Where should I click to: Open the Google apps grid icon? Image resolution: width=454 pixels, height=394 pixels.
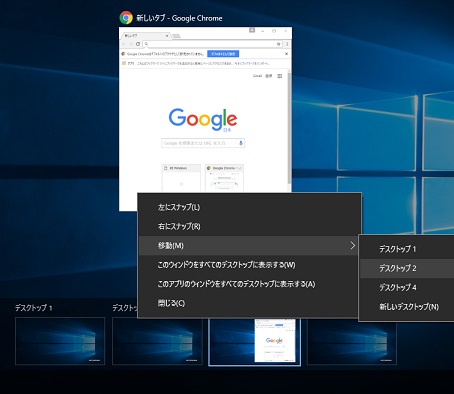(280, 76)
